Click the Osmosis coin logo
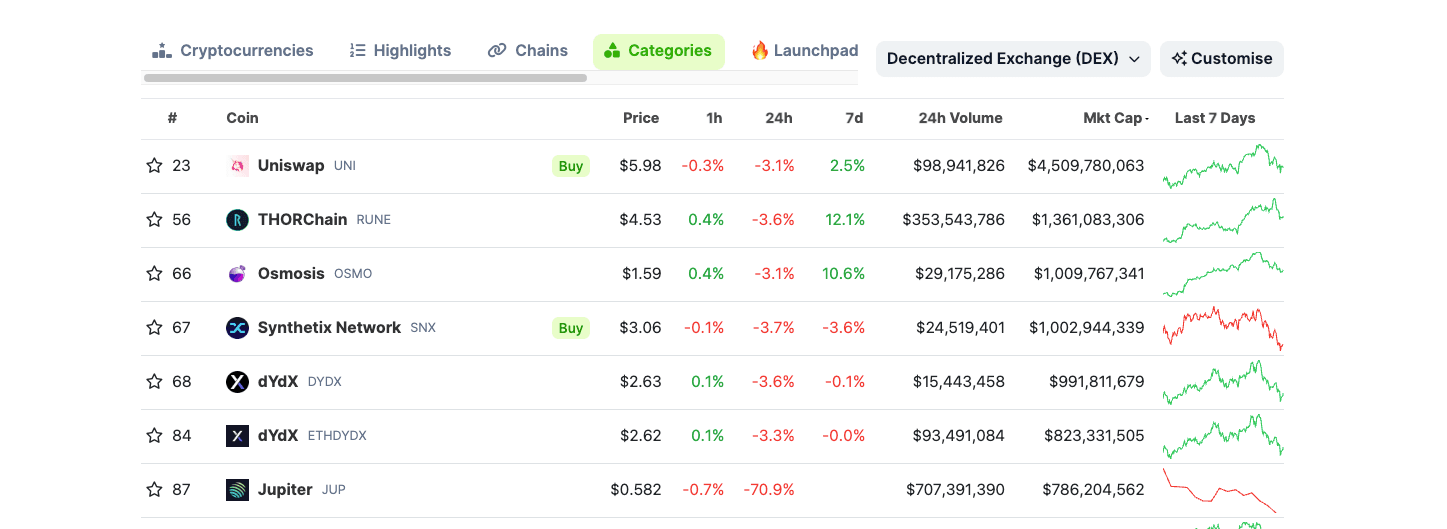The height and width of the screenshot is (529, 1447). point(237,274)
